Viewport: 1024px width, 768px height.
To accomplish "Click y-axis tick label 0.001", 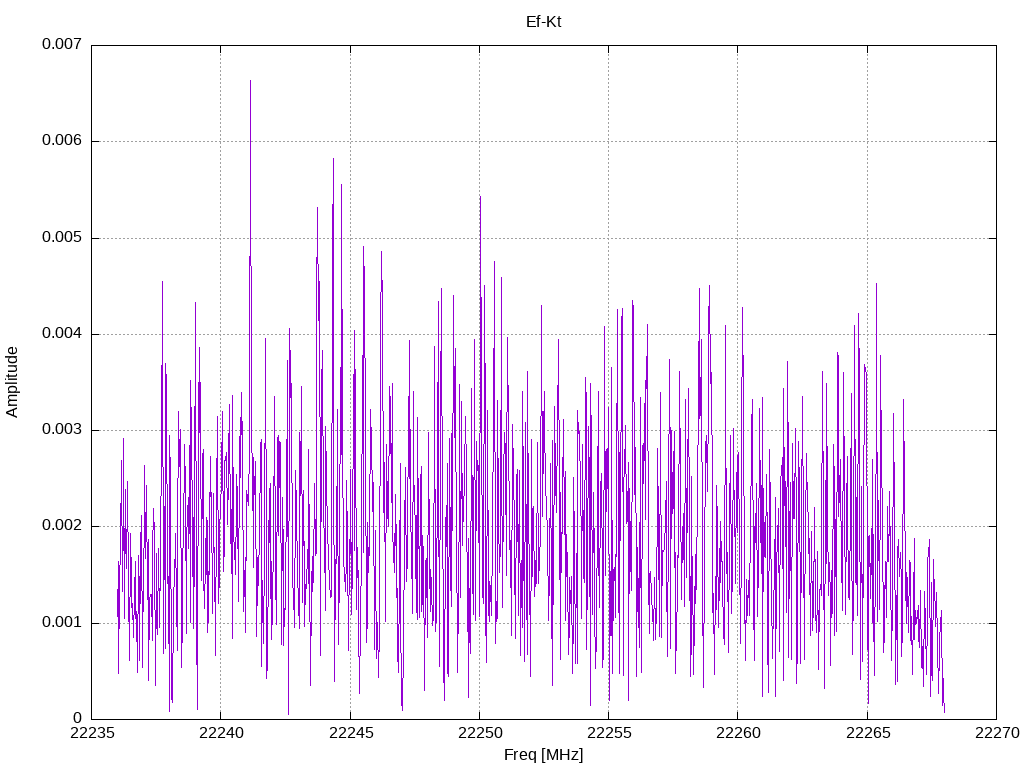I will (x=62, y=622).
